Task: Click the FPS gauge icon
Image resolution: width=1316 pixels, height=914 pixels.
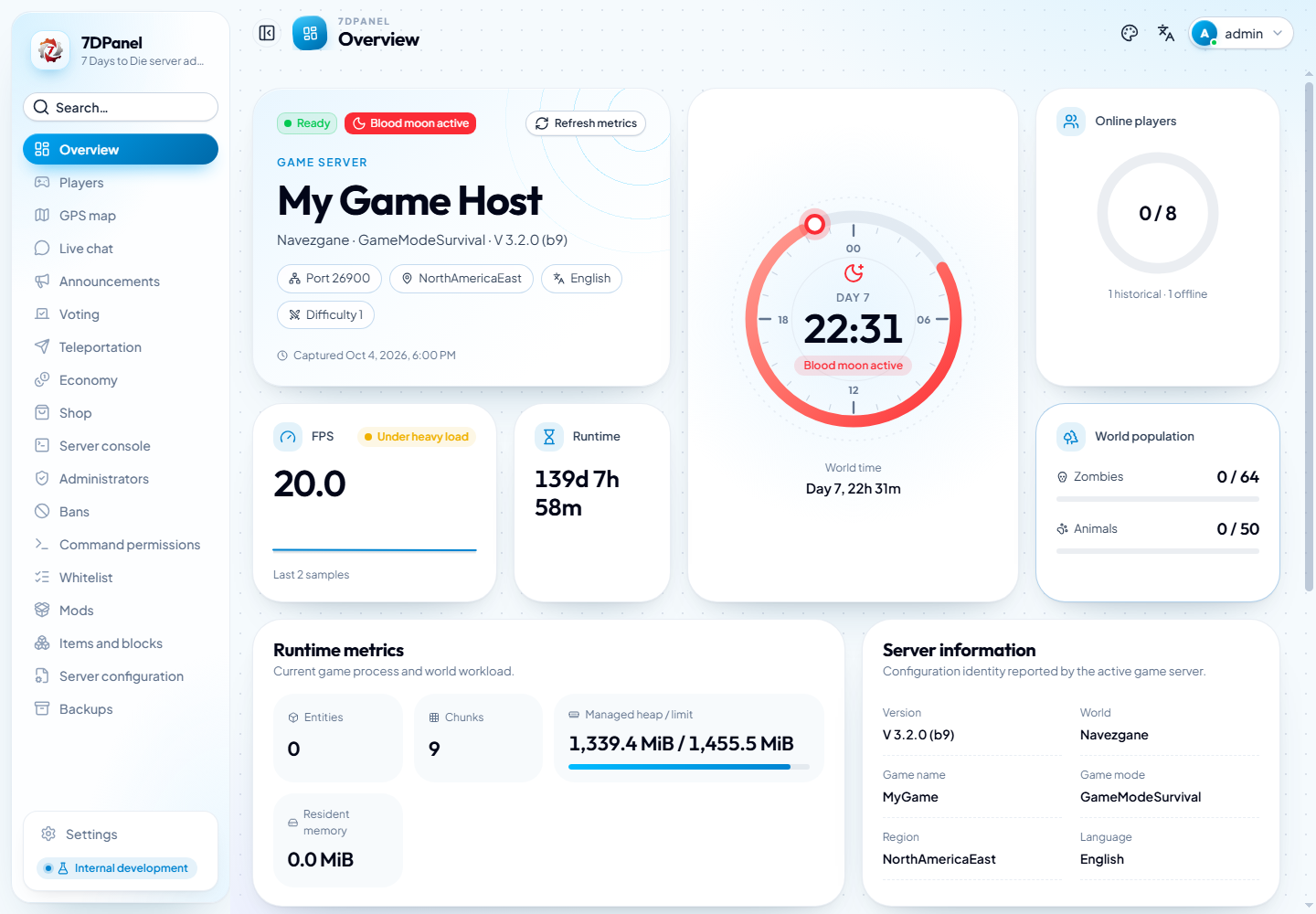Action: pos(288,437)
